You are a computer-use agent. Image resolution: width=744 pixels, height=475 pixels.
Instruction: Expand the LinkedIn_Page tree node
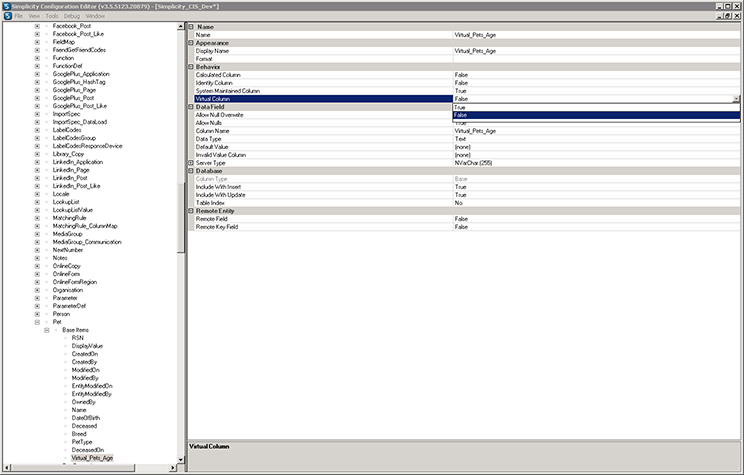pyautogui.click(x=37, y=170)
